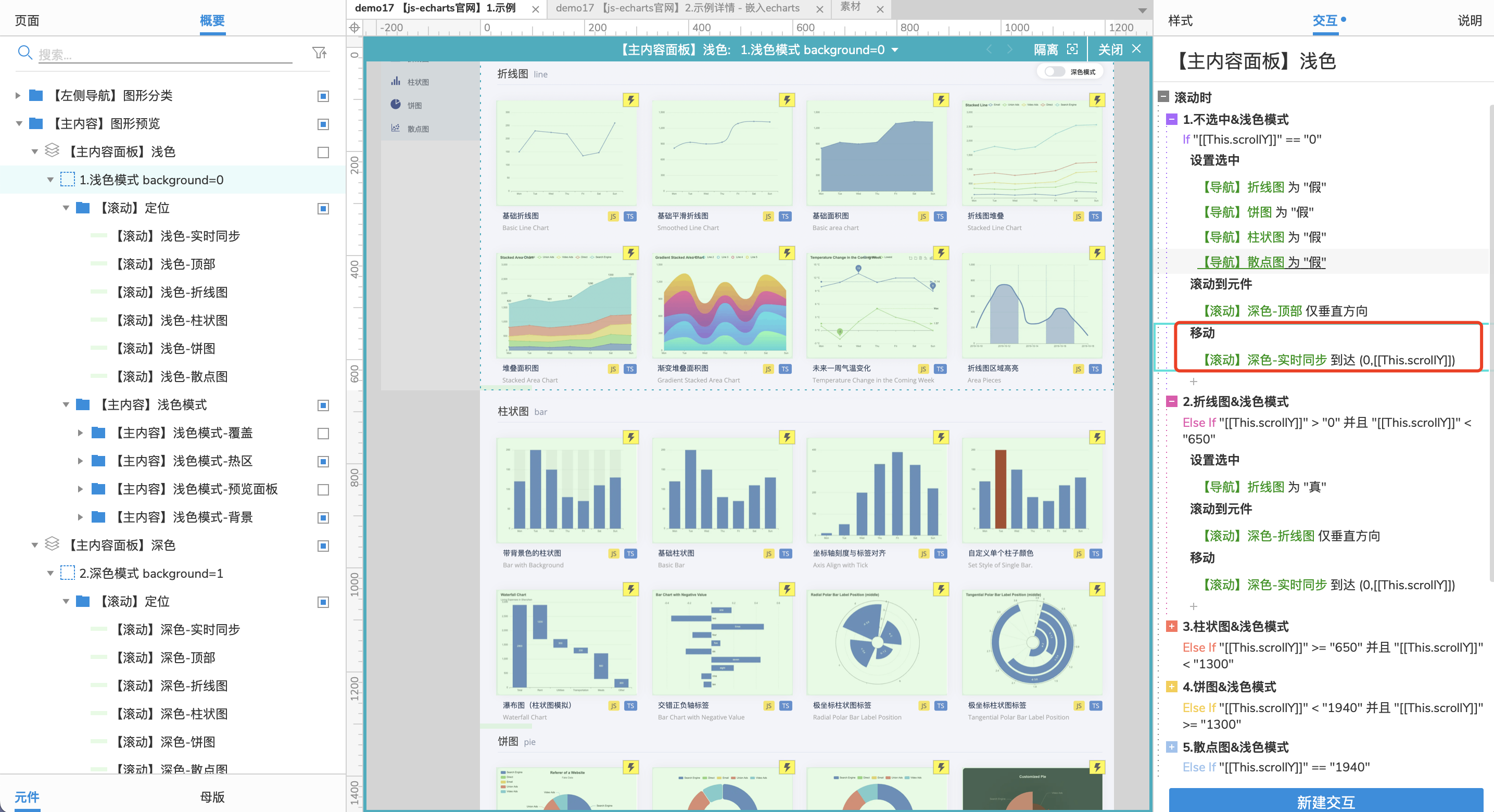
Task: Click the ruler origin crosshair icon
Action: 354,27
